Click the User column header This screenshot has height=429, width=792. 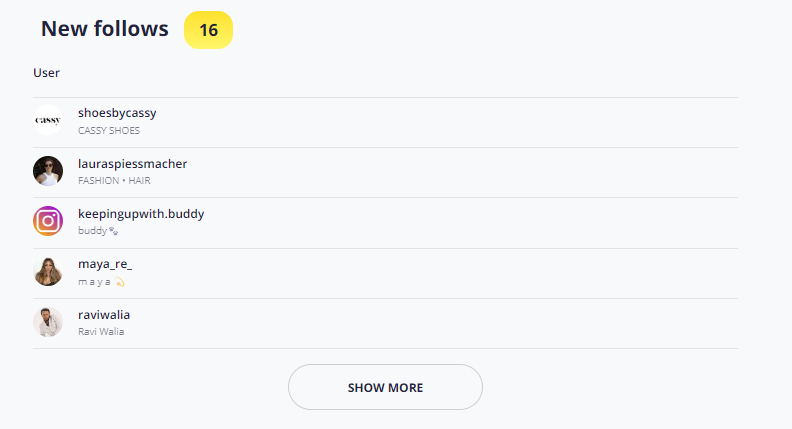pos(46,73)
